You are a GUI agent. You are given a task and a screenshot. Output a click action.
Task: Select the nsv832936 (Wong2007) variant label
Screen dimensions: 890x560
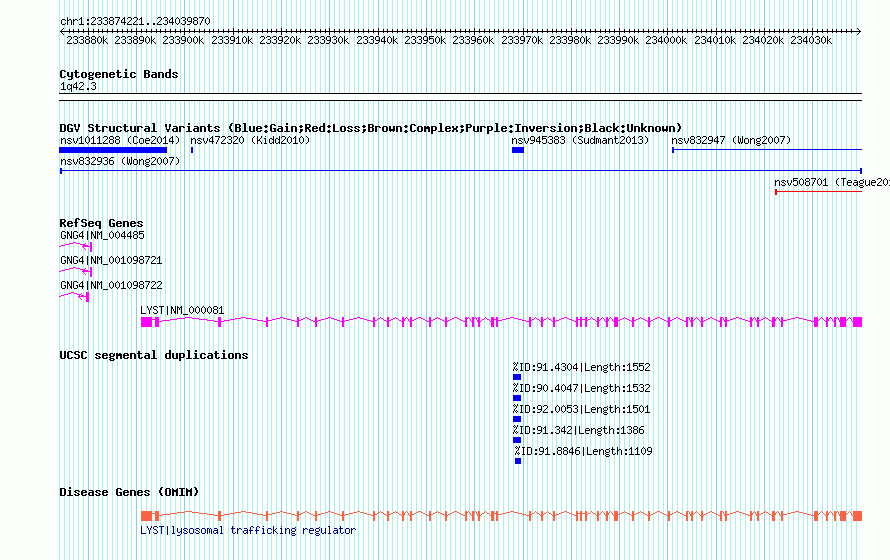click(x=120, y=161)
